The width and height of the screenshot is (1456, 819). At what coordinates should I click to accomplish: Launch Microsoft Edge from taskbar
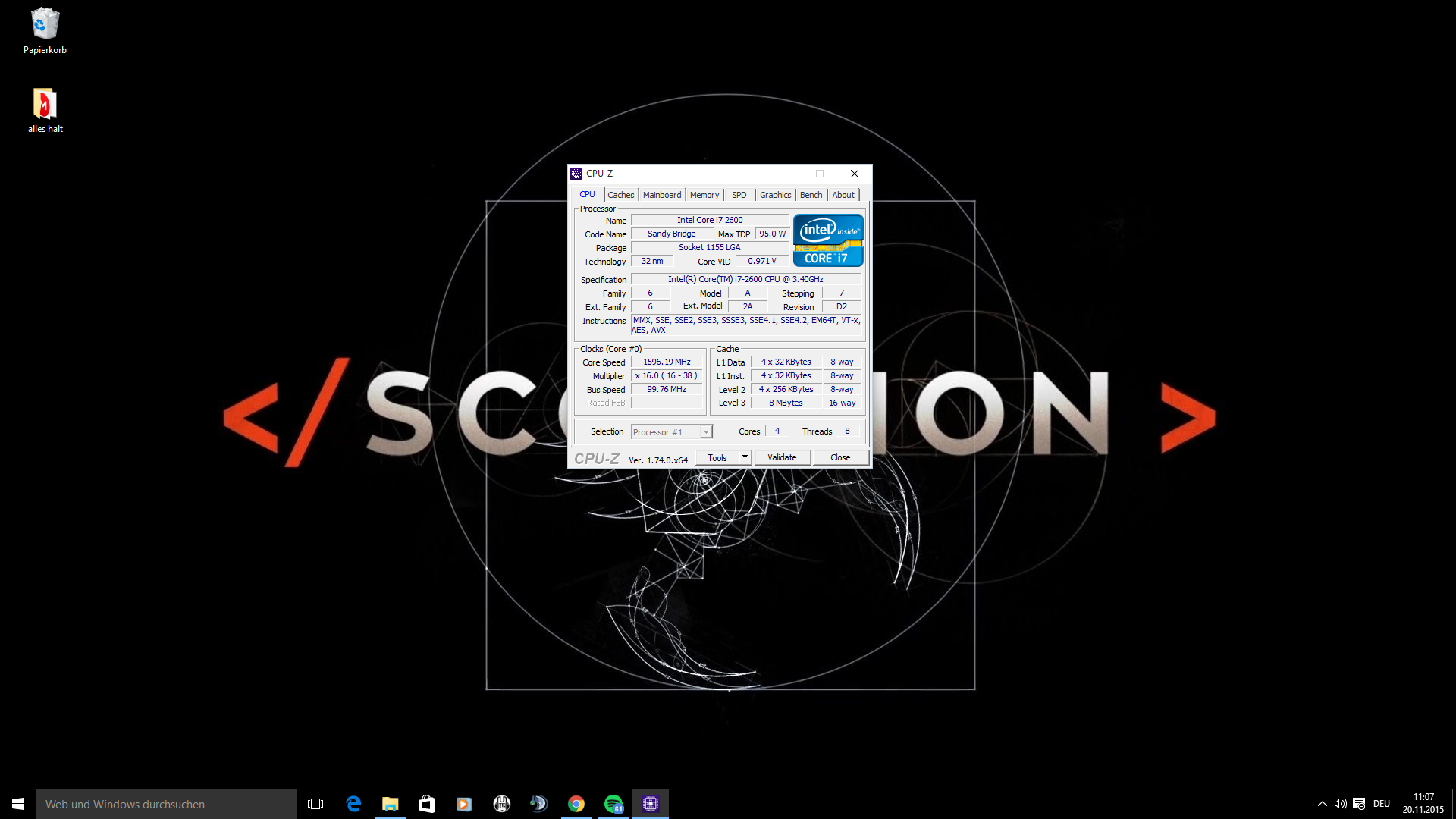tap(353, 804)
